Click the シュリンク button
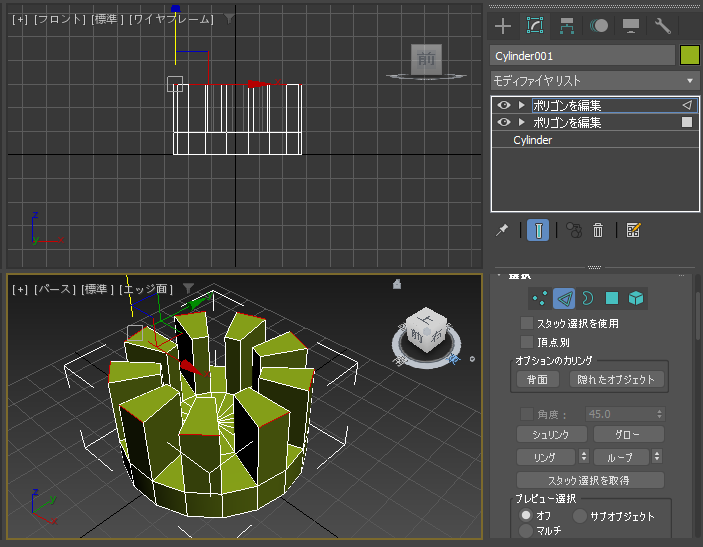 (551, 434)
